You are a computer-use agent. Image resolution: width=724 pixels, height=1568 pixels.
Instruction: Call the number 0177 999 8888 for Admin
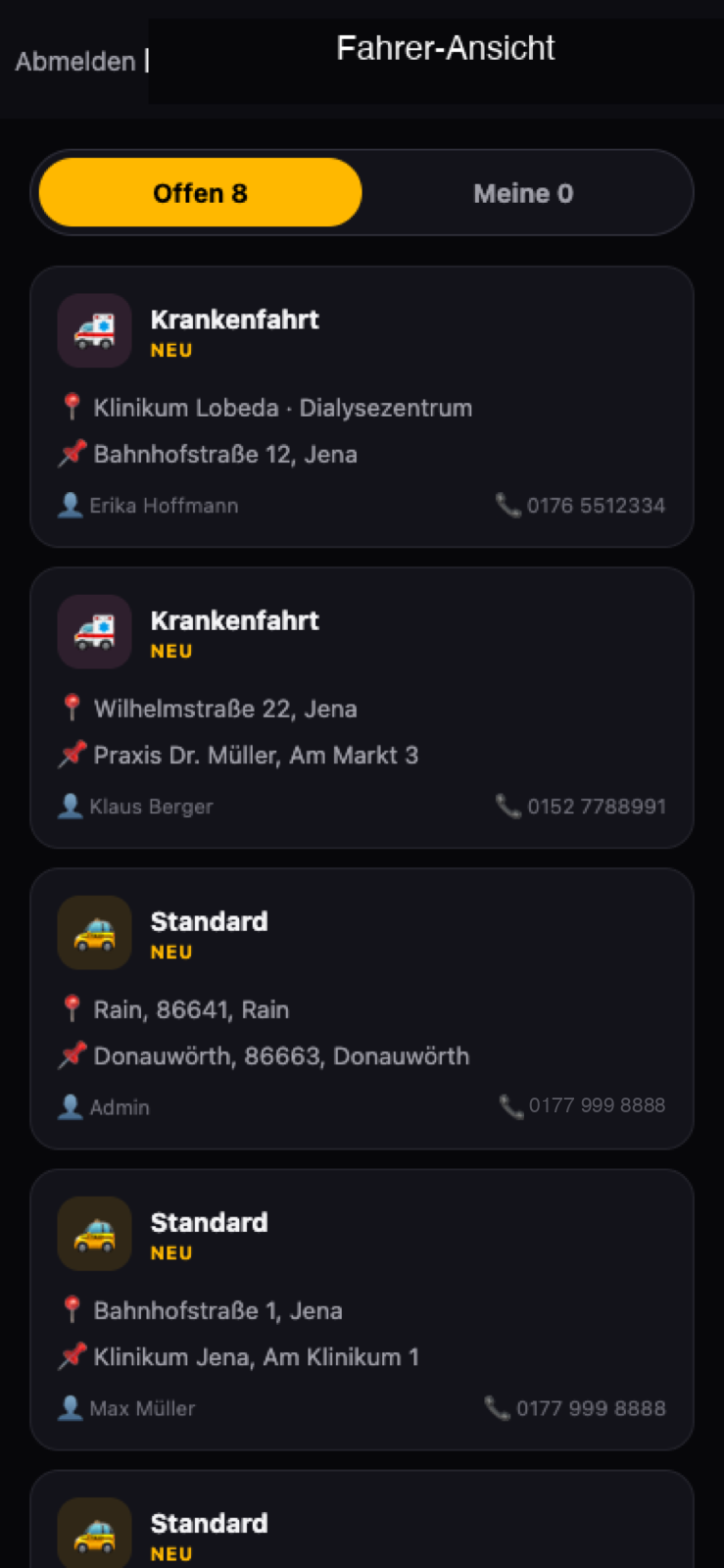tap(583, 1105)
